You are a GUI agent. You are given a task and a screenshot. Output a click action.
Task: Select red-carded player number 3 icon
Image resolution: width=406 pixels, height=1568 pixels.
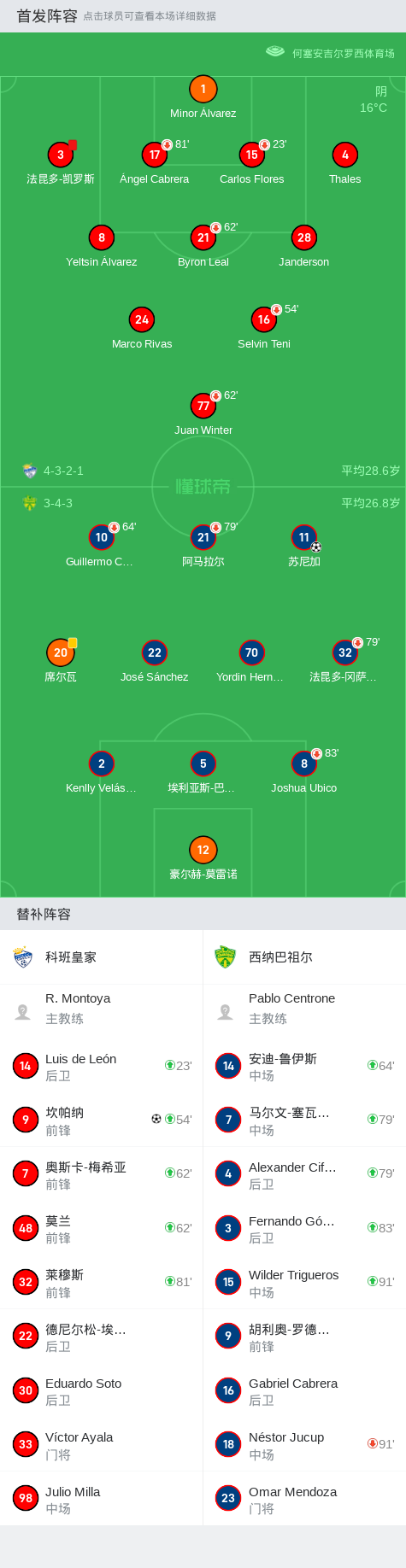[x=61, y=155]
